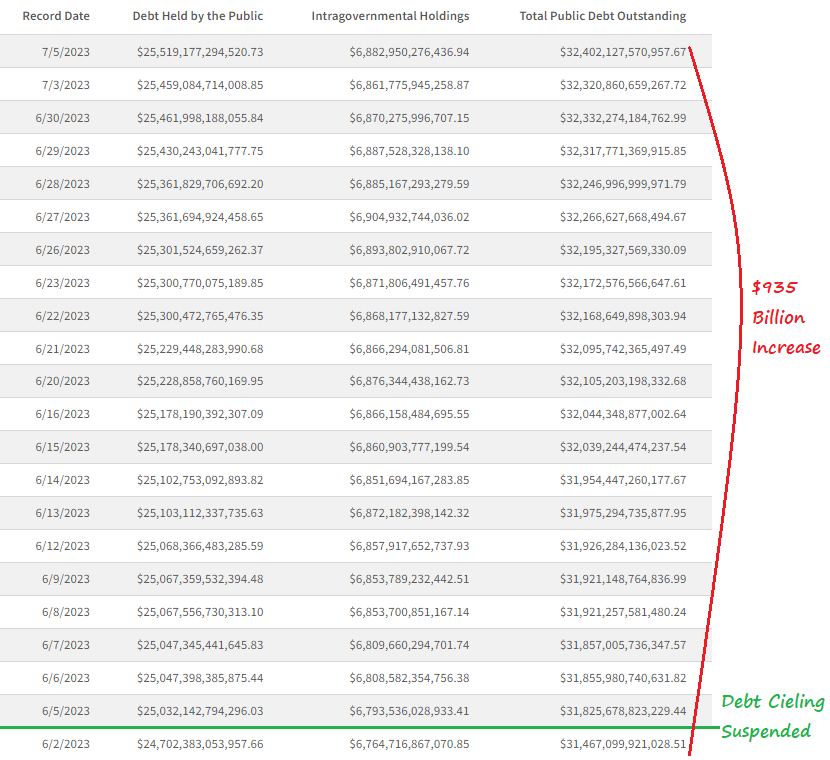Viewport: 830px width, 760px height.
Task: Click public debt value $25,361,829,706,692.20
Action: (200, 184)
